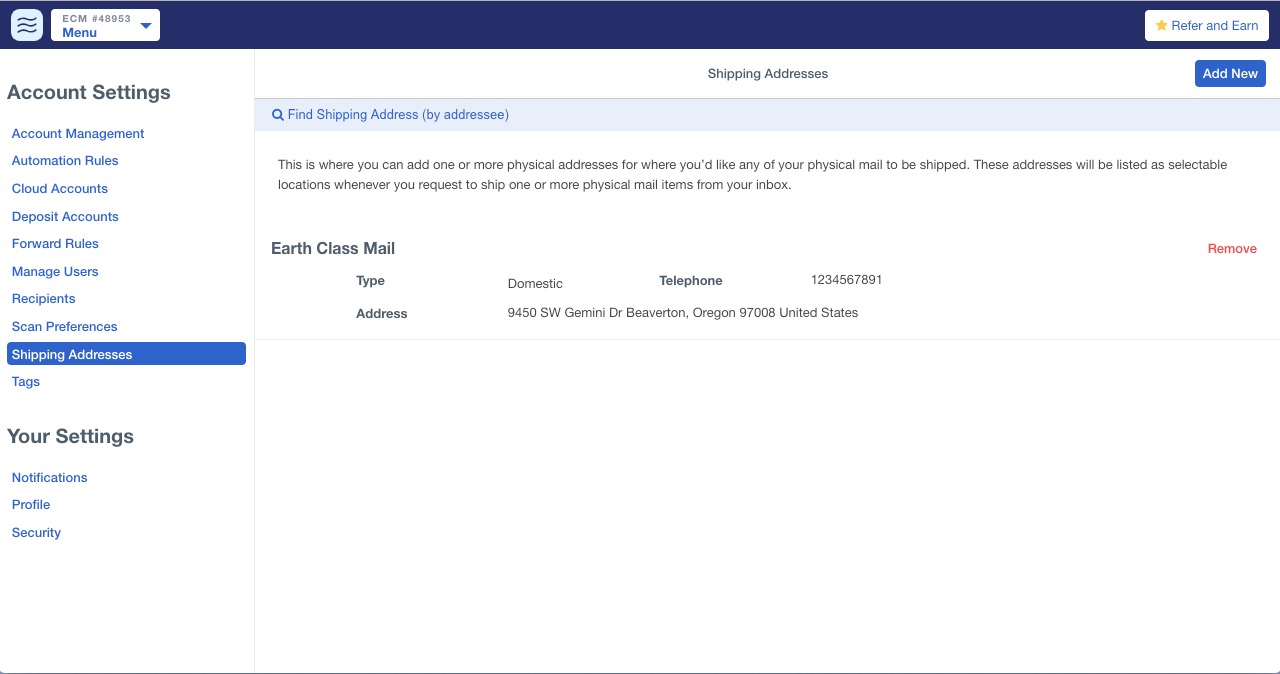Click the Your Settings heading

71,437
